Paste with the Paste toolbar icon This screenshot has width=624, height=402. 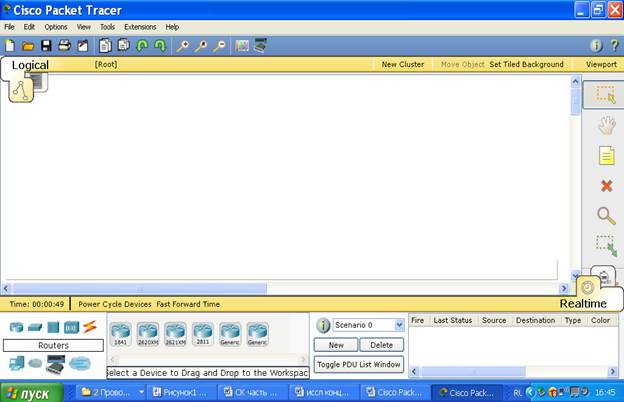click(x=124, y=45)
